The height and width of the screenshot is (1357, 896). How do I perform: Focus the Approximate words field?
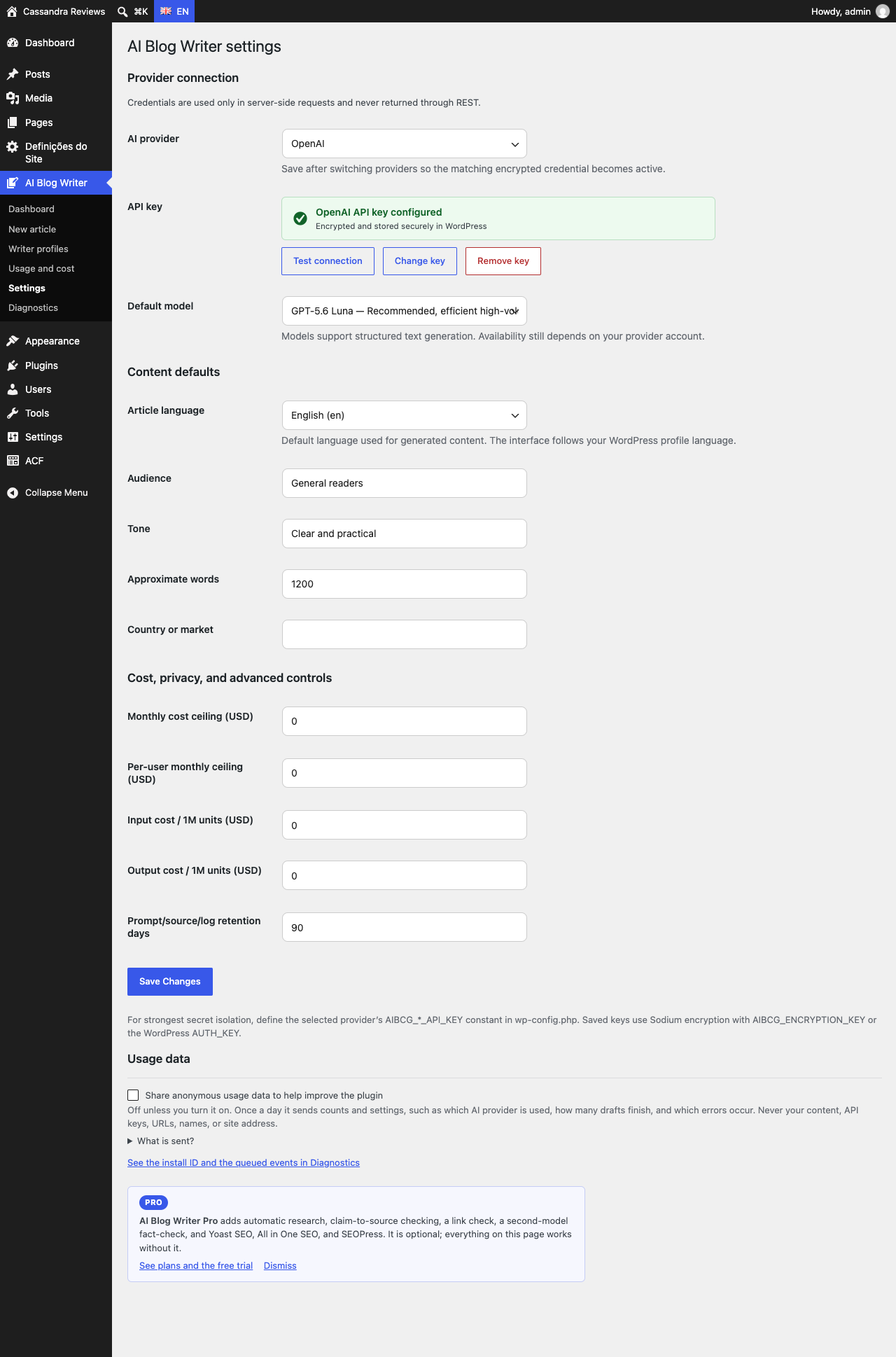[x=405, y=584]
